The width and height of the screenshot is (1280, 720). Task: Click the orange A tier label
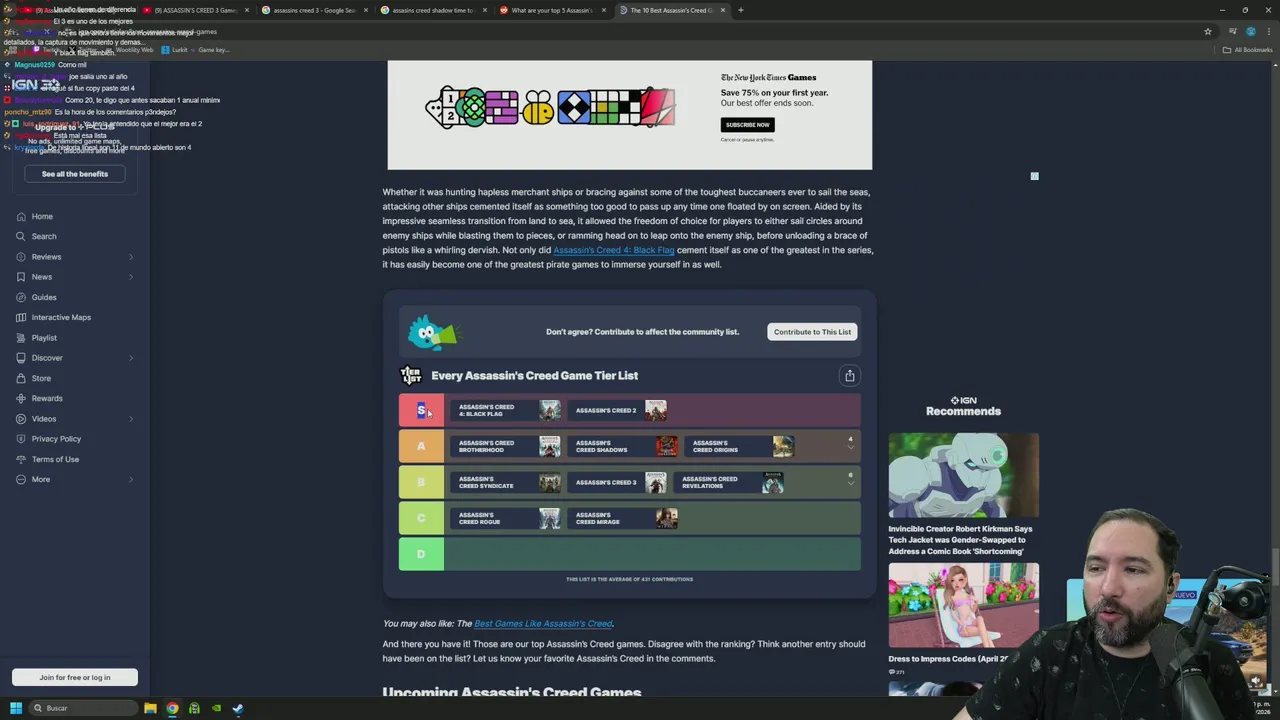[x=421, y=446]
